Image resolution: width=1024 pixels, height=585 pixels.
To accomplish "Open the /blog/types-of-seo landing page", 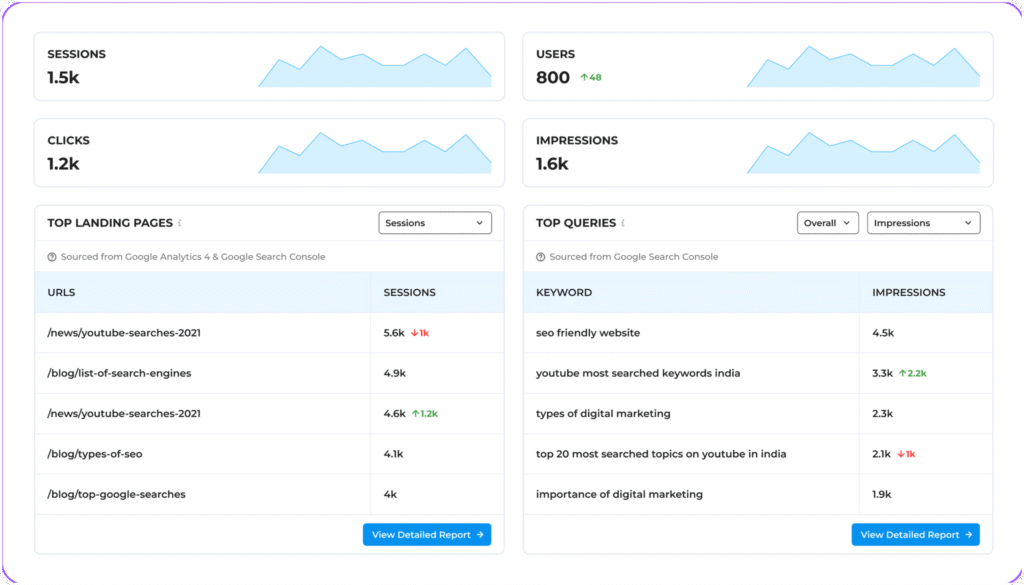I will (x=95, y=454).
